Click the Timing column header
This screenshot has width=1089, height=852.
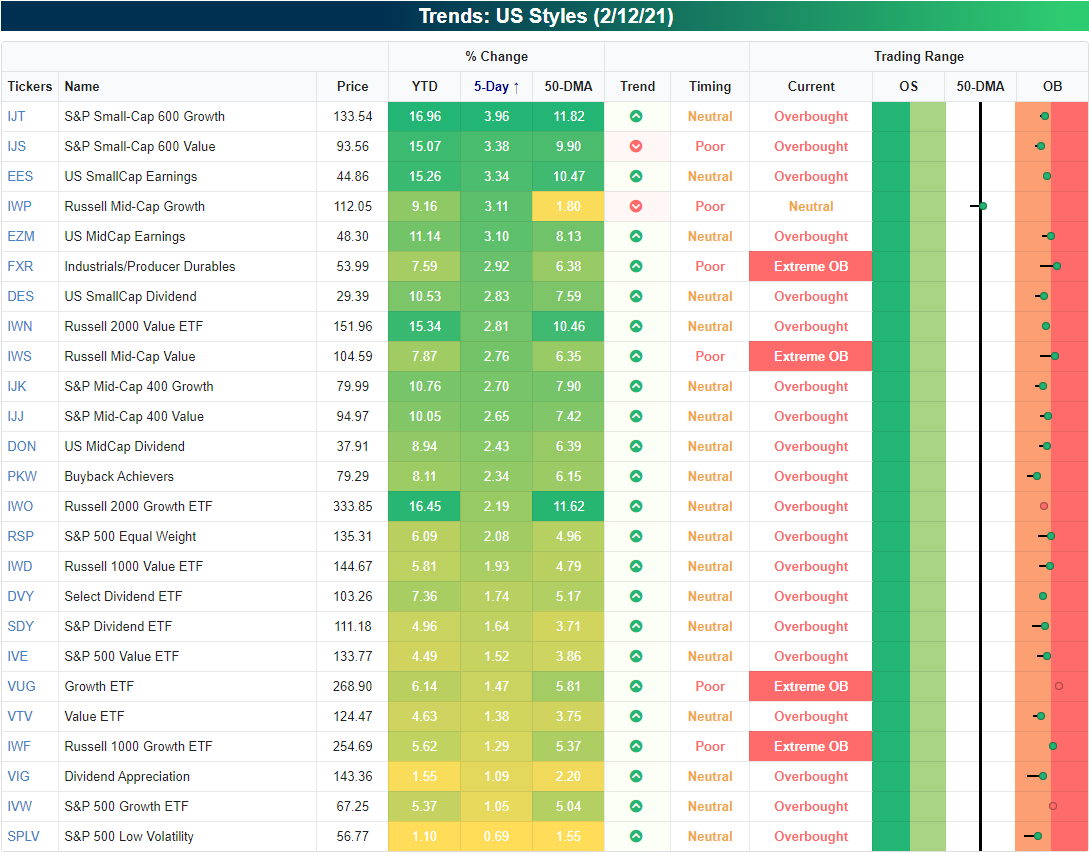point(710,86)
